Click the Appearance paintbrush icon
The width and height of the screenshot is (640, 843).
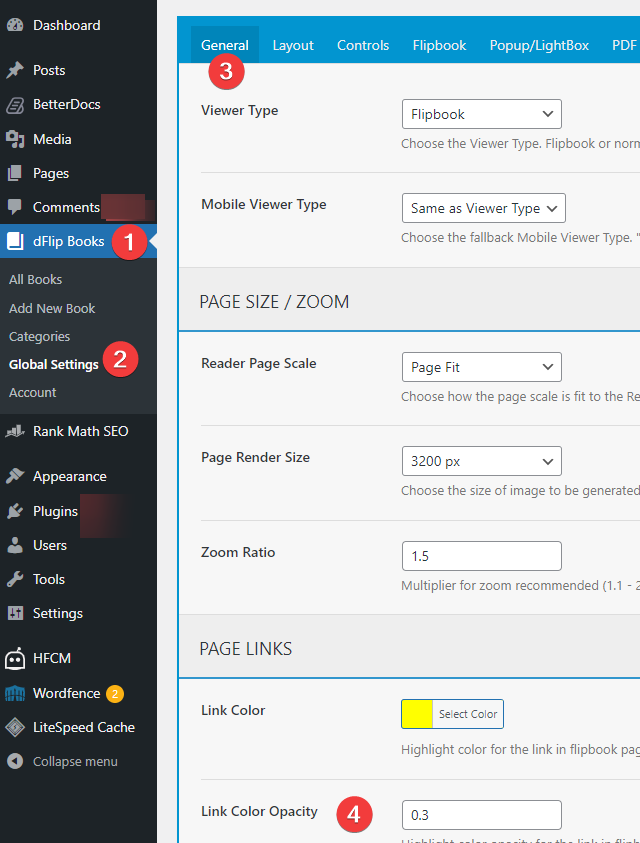[x=15, y=476]
